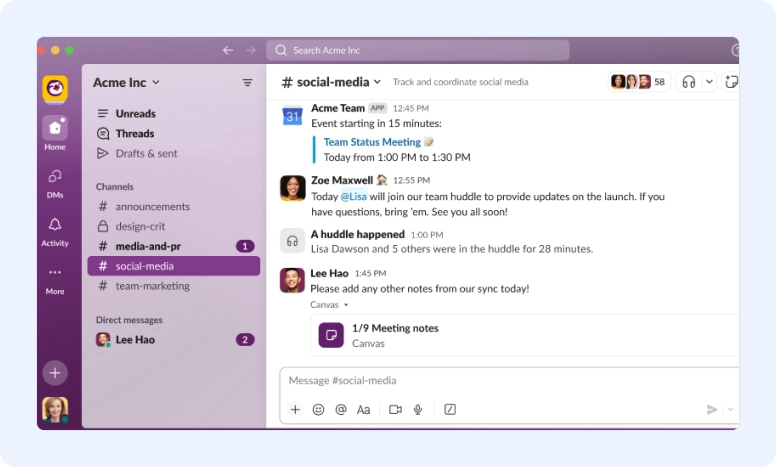Record an audio clip with the microphone

(418, 409)
